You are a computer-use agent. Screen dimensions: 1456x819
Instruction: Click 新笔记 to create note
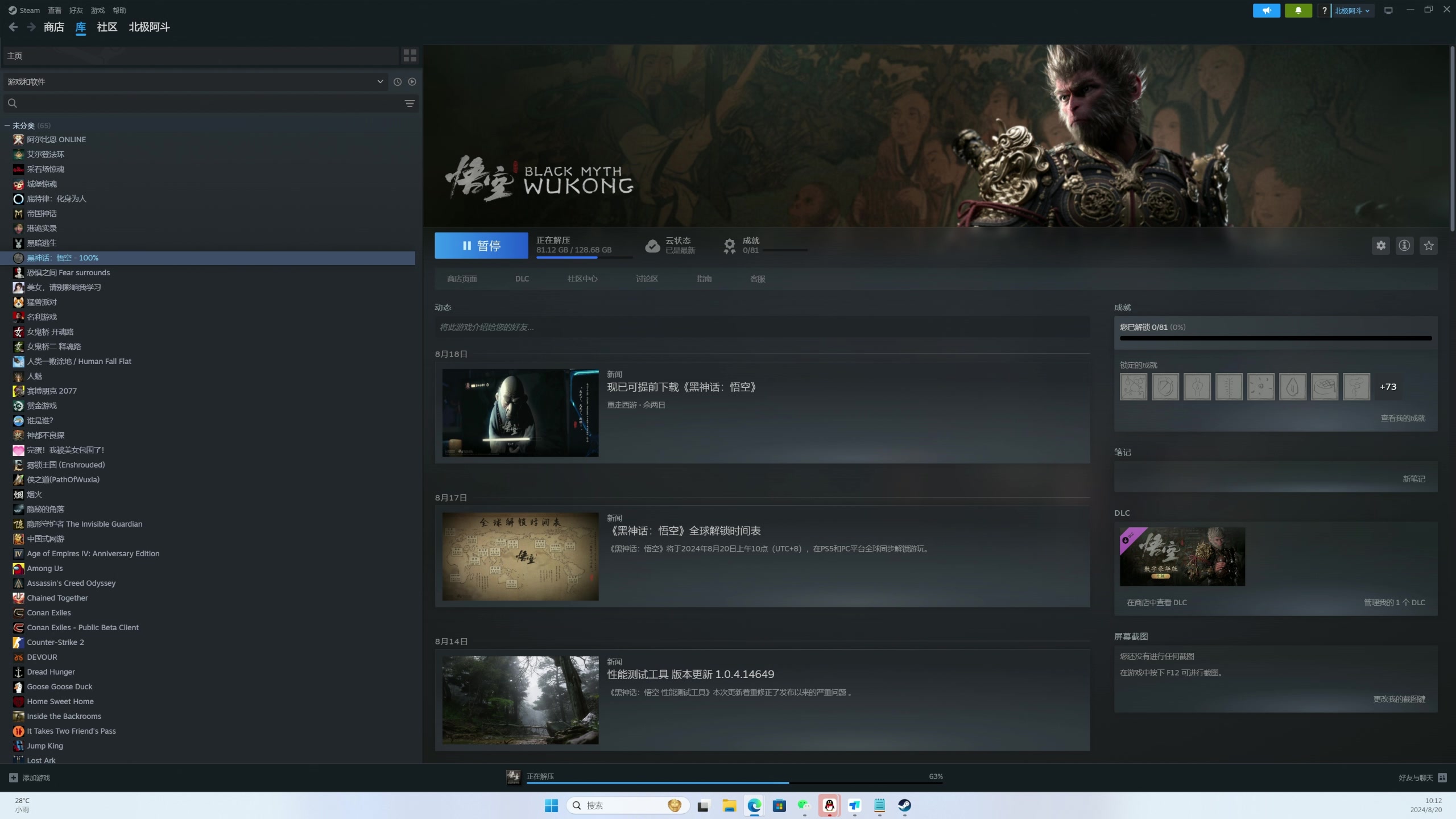1414,479
